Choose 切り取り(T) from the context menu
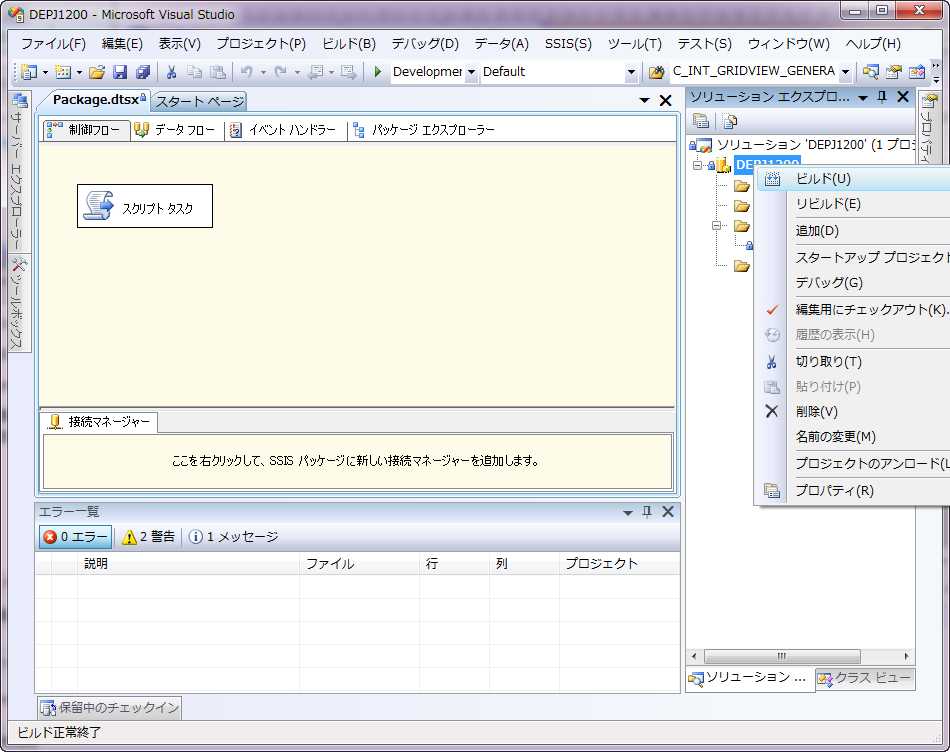 point(854,362)
